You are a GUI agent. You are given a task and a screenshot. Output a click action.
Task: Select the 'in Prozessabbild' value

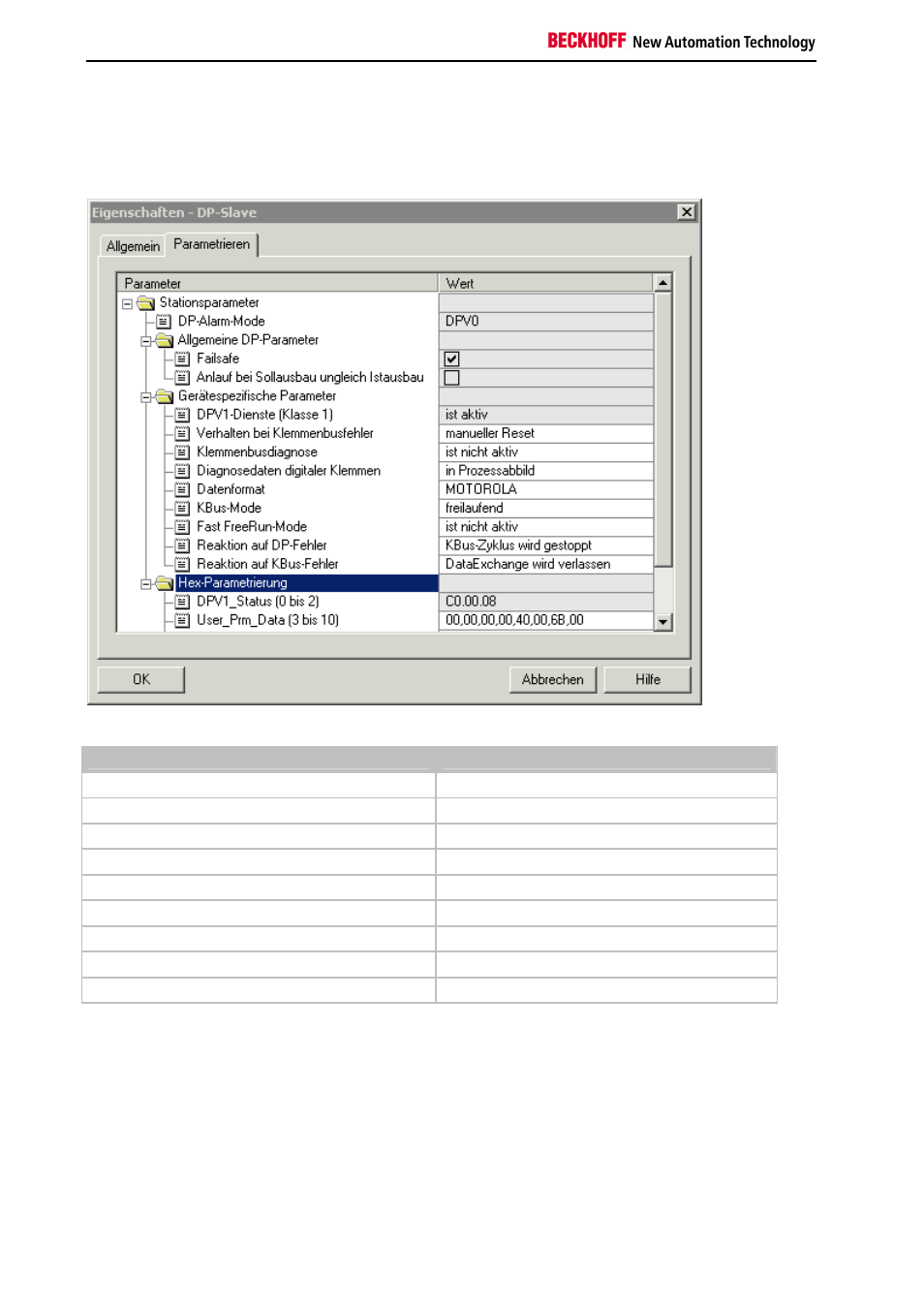coord(546,471)
